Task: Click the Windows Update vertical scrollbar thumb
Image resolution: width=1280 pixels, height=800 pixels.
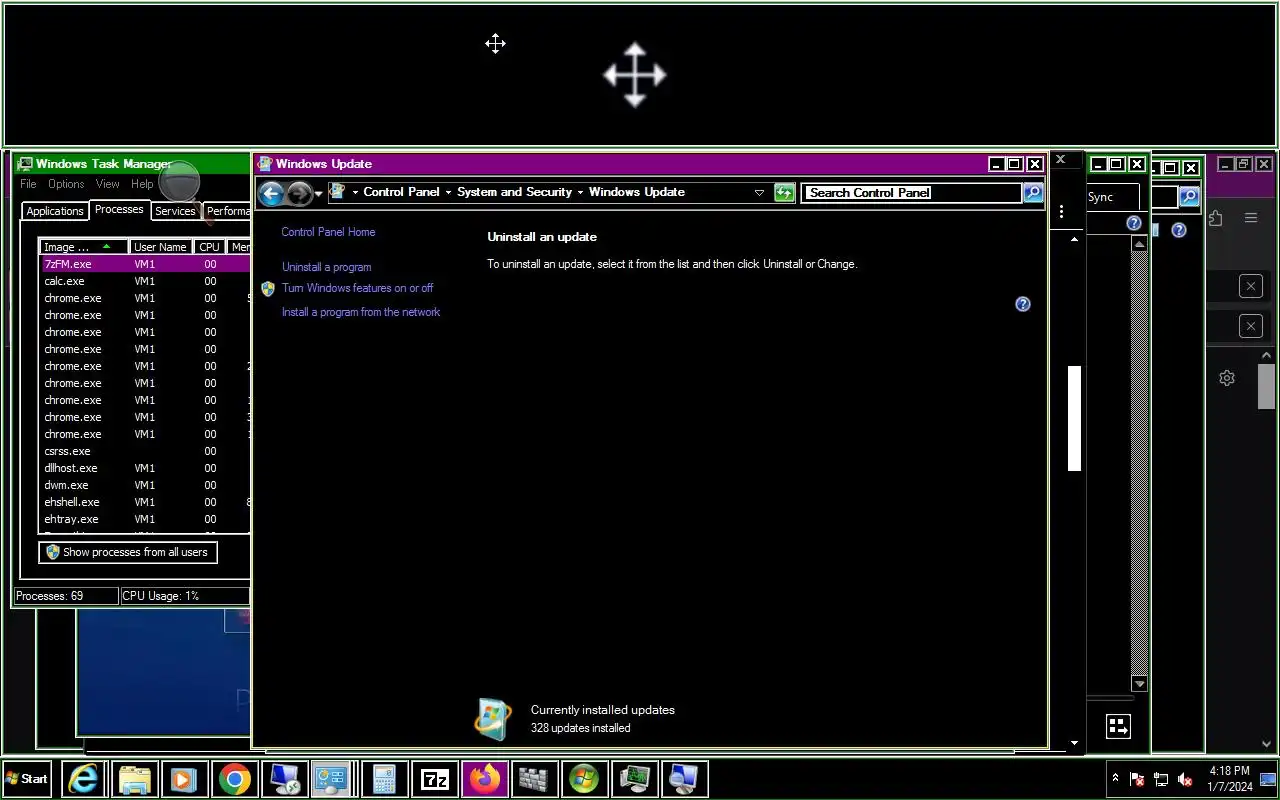Action: coord(1075,418)
